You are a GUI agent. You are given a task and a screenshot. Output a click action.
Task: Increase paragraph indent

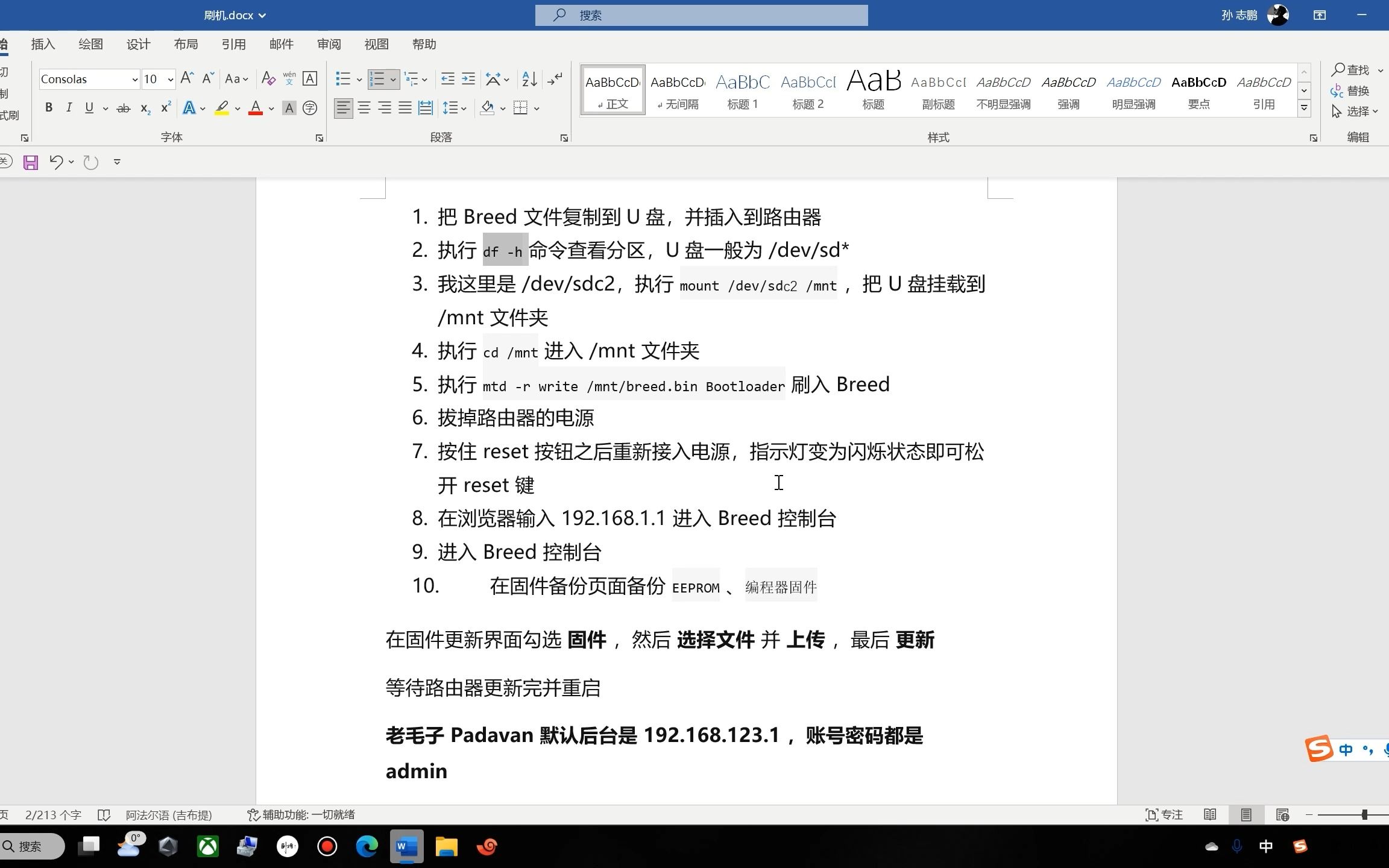click(468, 78)
